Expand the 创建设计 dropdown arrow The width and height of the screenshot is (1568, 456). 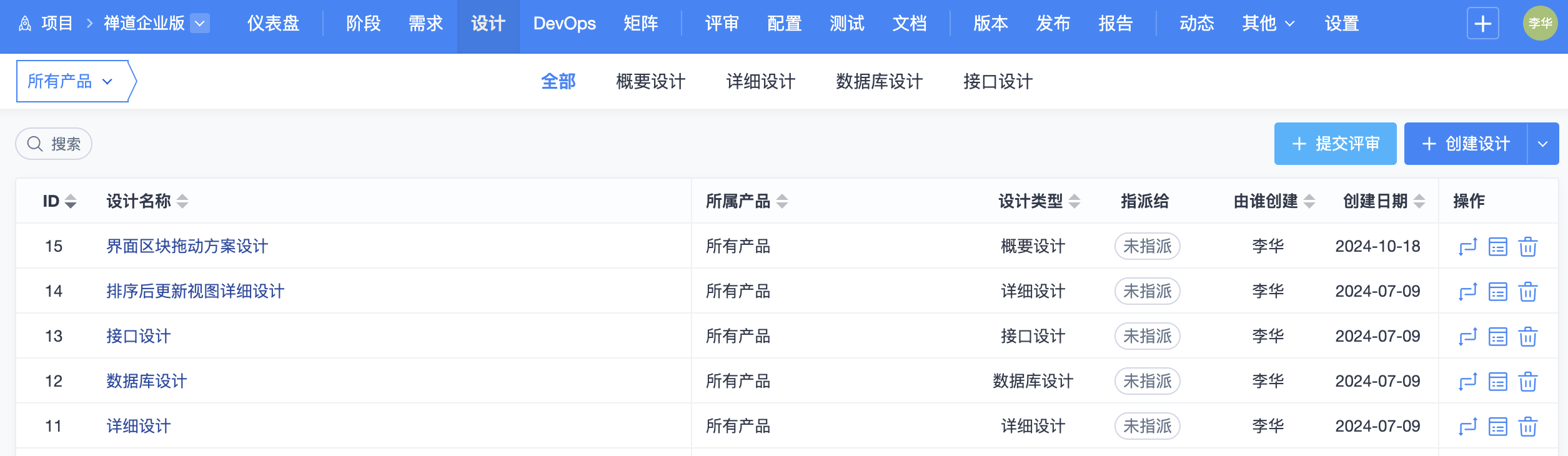coord(1542,144)
